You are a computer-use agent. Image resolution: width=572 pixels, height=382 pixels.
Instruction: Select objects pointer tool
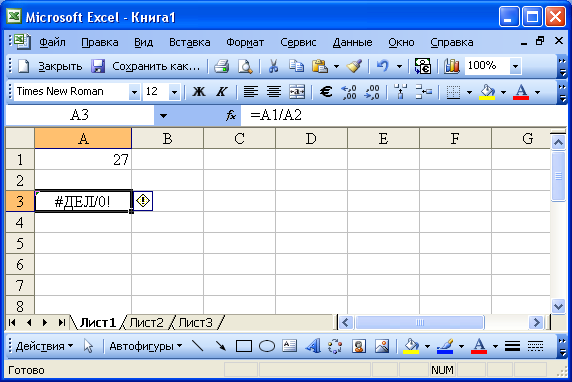pos(88,346)
